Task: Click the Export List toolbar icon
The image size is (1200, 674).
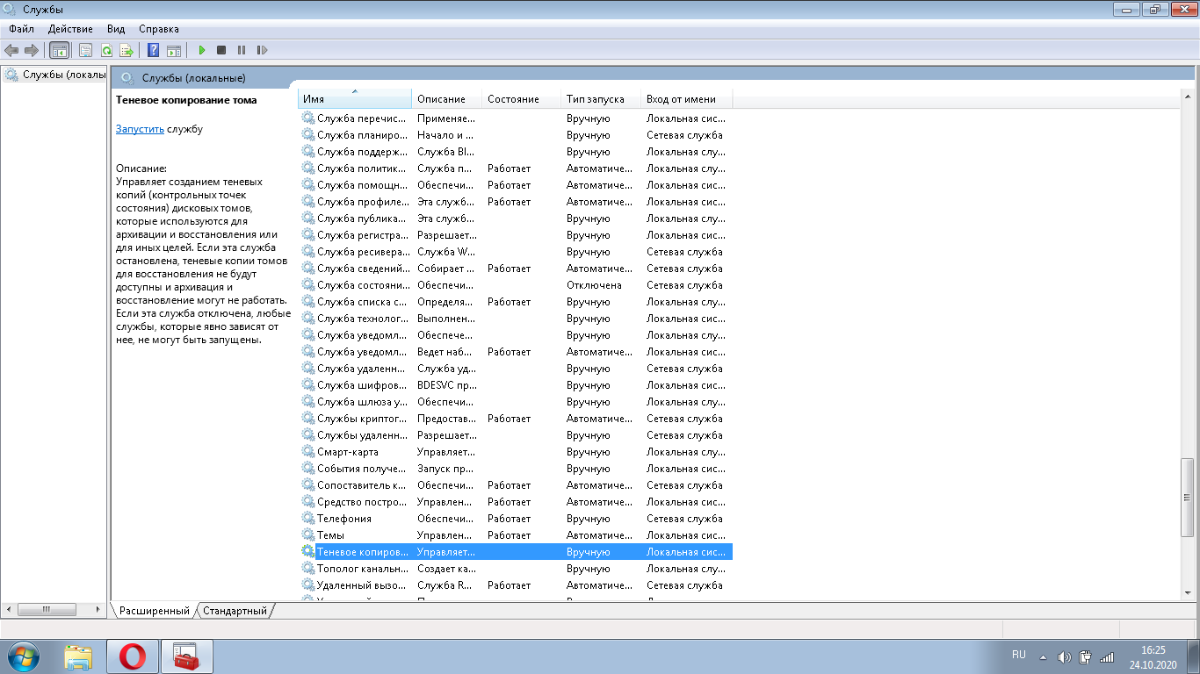Action: pos(126,50)
